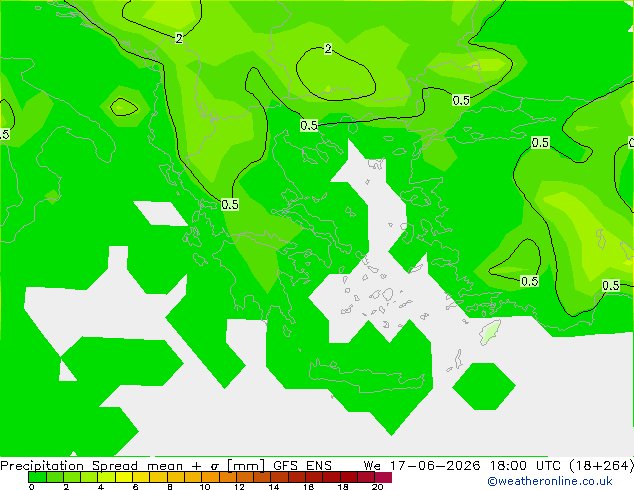Click the weatheronline.co.uk copyright link
The width and height of the screenshot is (634, 490).
tap(550, 481)
